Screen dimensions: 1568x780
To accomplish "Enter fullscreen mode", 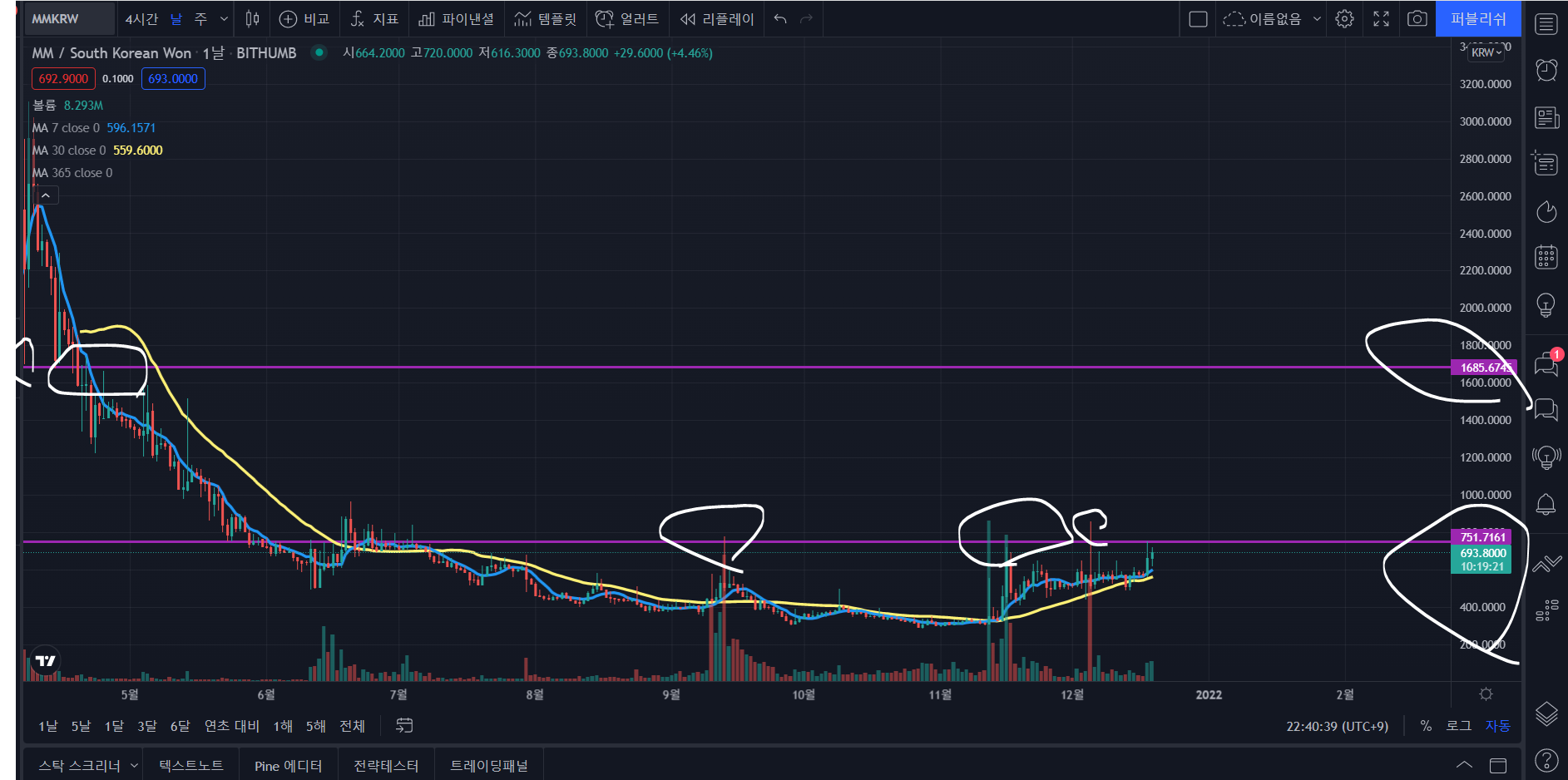I will (x=1381, y=18).
